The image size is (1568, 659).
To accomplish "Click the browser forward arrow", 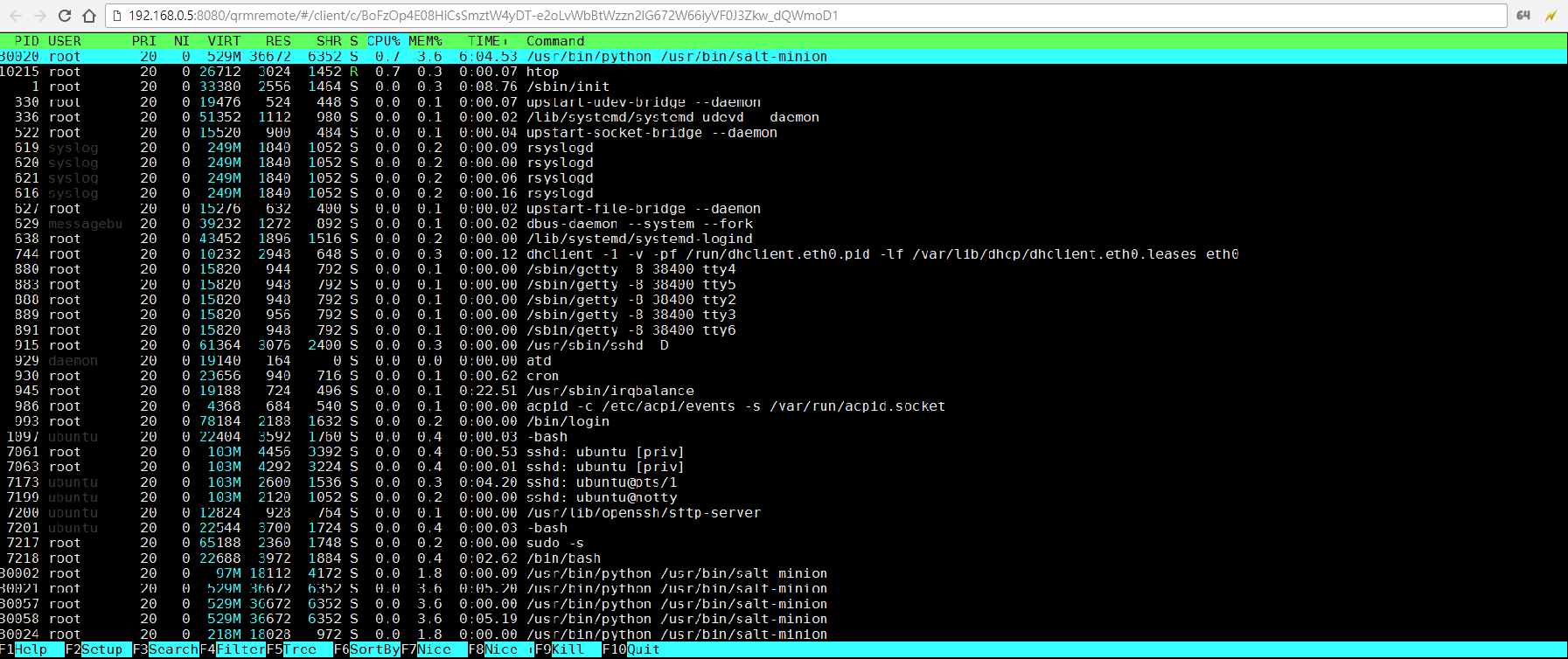I will click(40, 16).
